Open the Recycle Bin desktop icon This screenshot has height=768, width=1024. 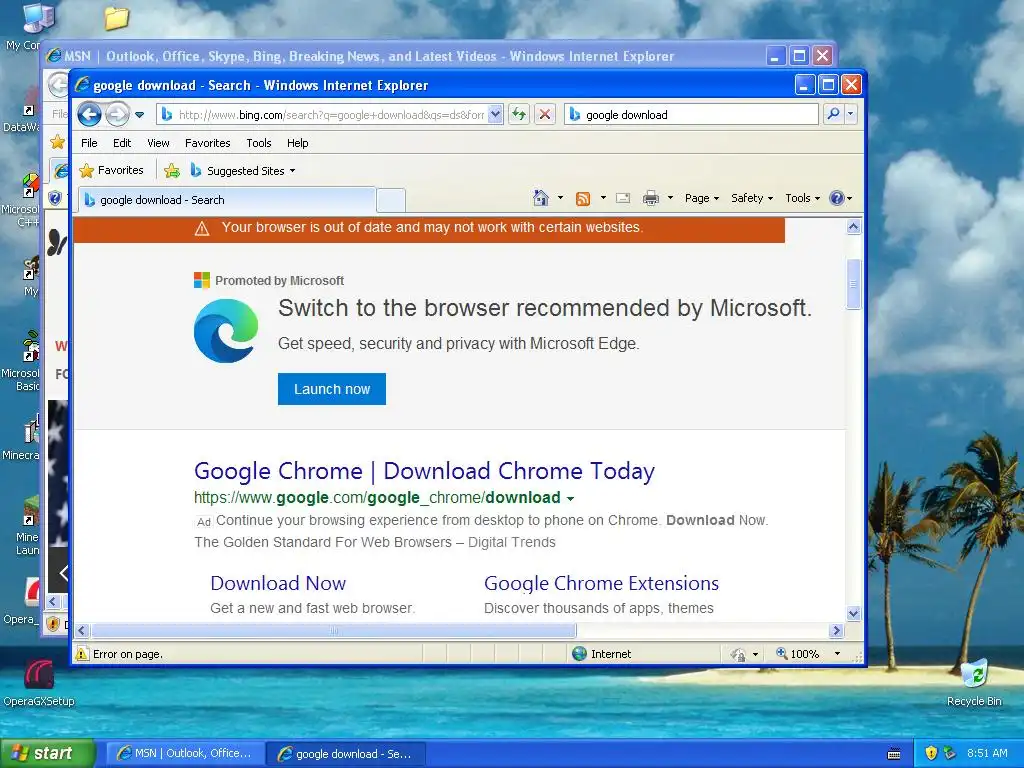coord(974,682)
